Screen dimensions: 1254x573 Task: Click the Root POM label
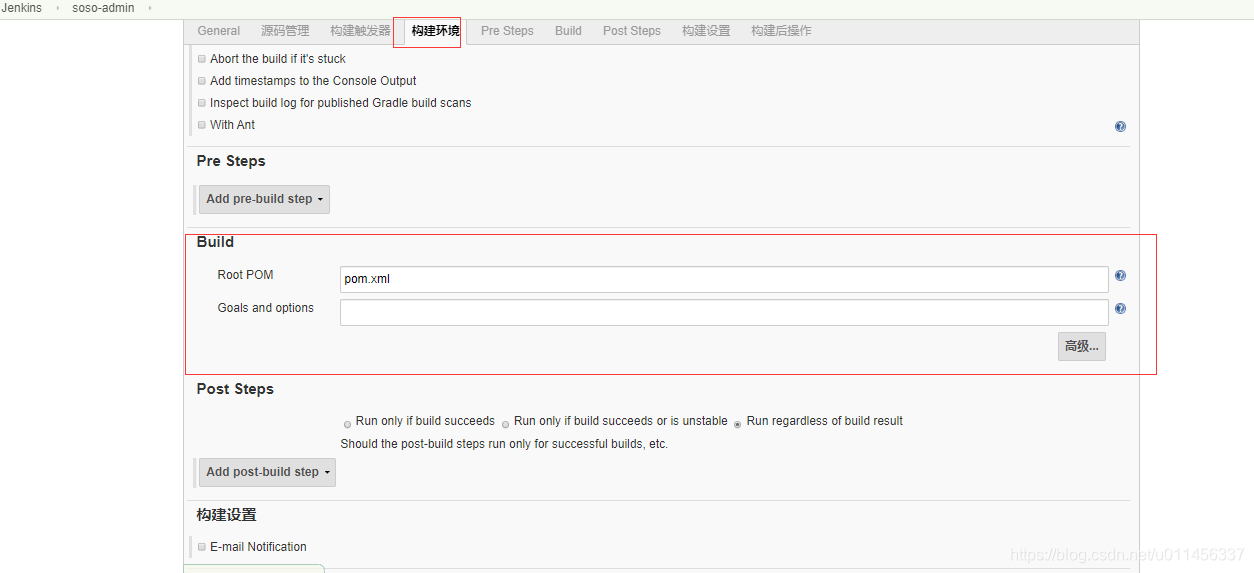tap(245, 275)
